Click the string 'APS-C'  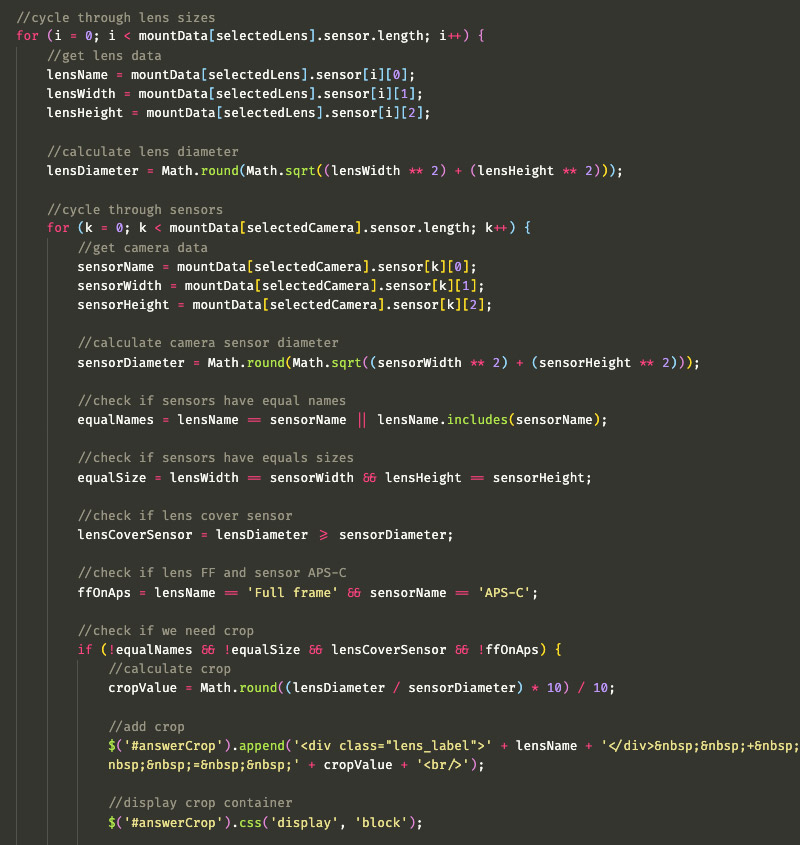point(505,593)
